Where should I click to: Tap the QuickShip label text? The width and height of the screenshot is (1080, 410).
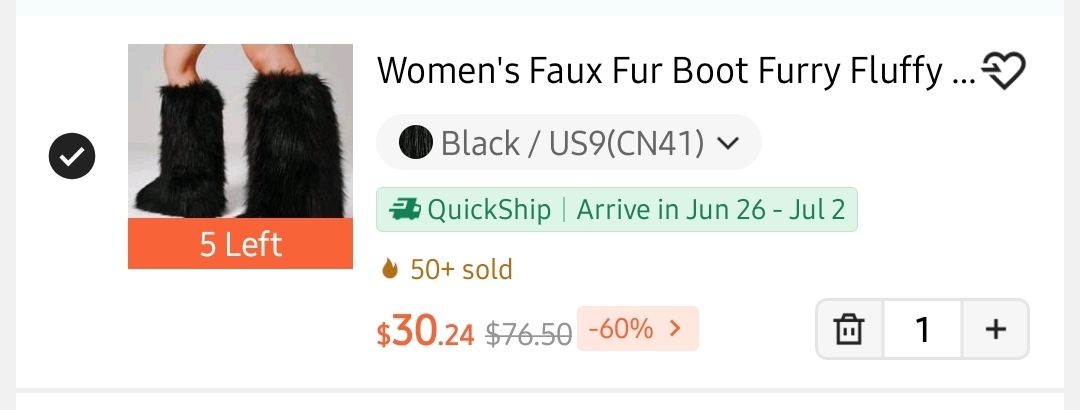pos(489,210)
